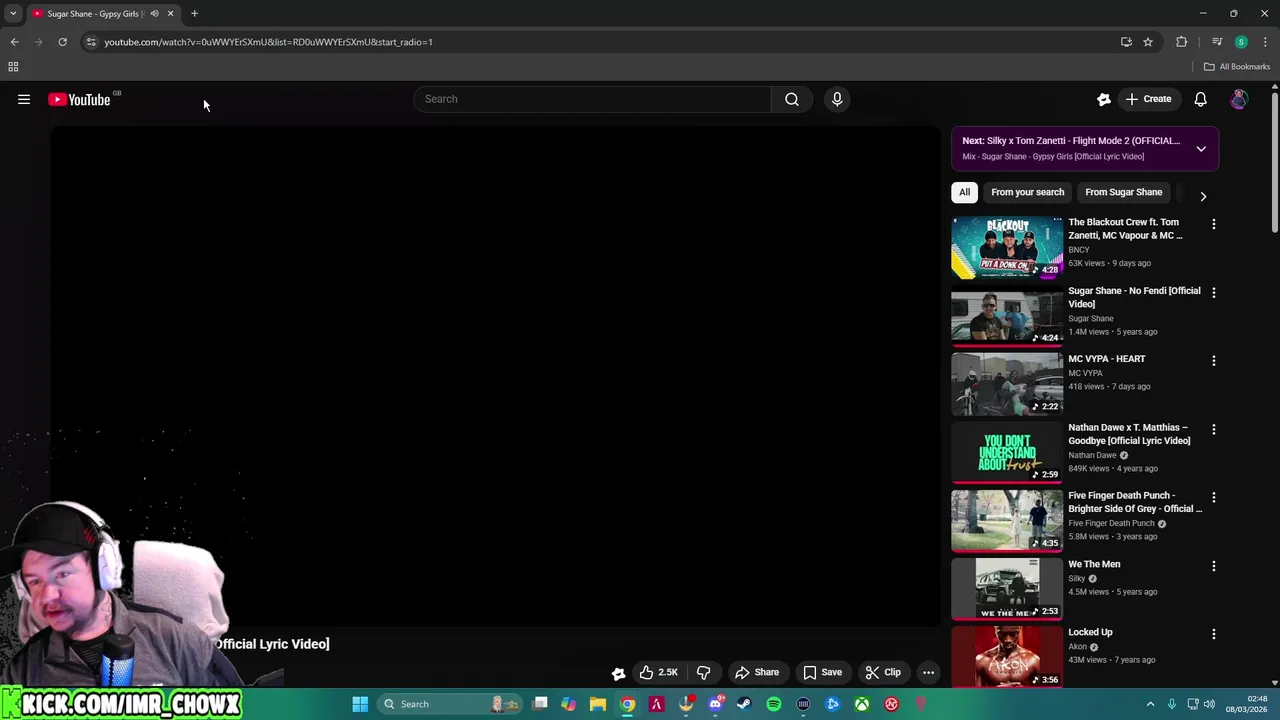Viewport: 1280px width, 720px height.
Task: Open the 'Locked Up' video title
Action: [1090, 632]
